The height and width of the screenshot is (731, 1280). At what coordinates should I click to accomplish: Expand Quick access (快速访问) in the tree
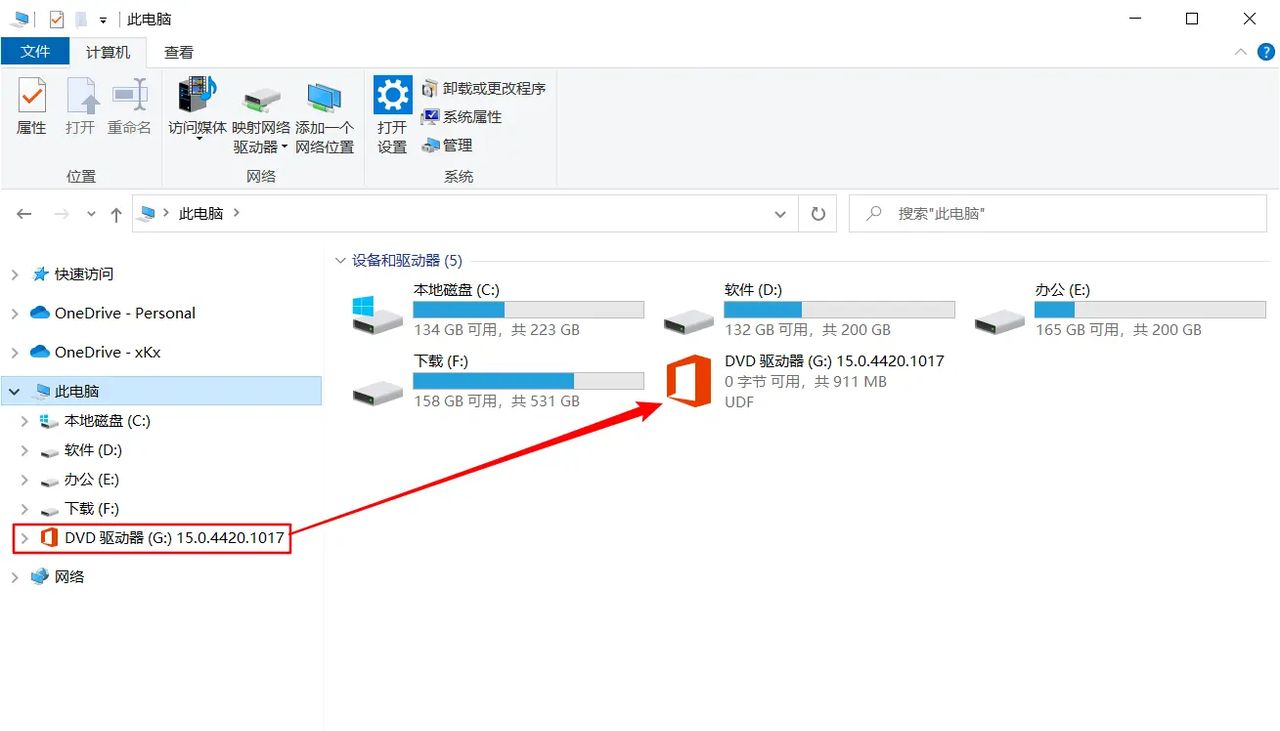coord(14,274)
